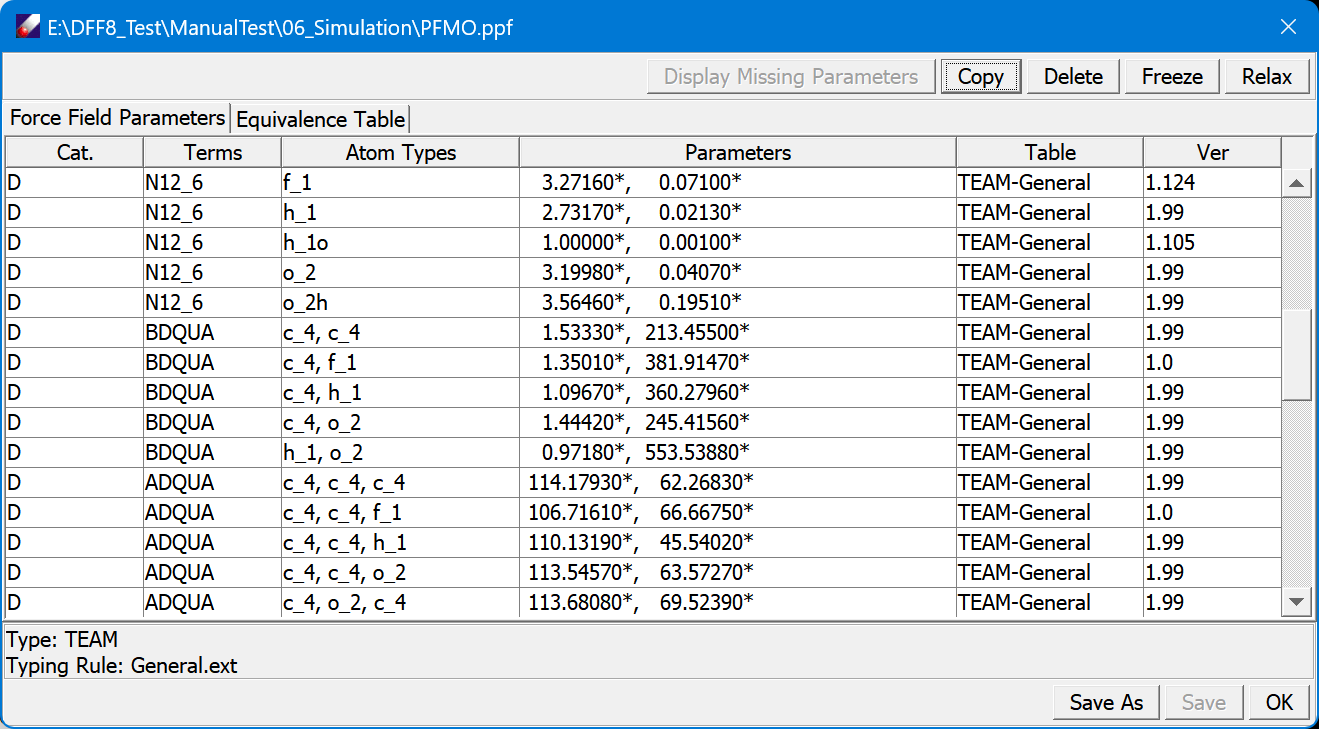
Task: Select the ADQUA row for c_4, c_4, h_1
Action: click(400, 542)
